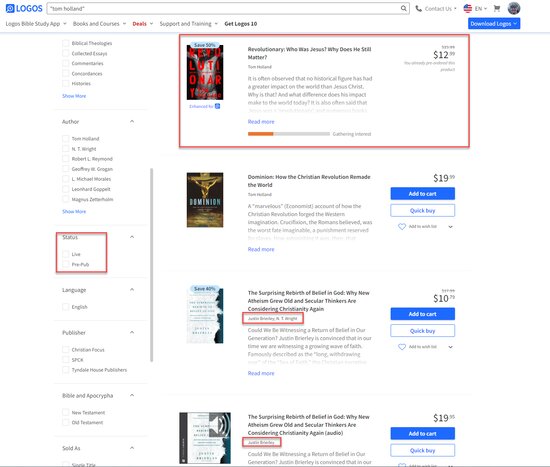
Task: Click the Enhanced for Logos icon under Revolutionary
Action: point(217,106)
